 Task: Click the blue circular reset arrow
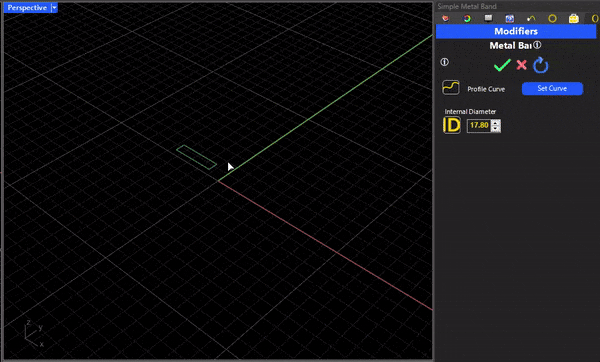tap(541, 65)
